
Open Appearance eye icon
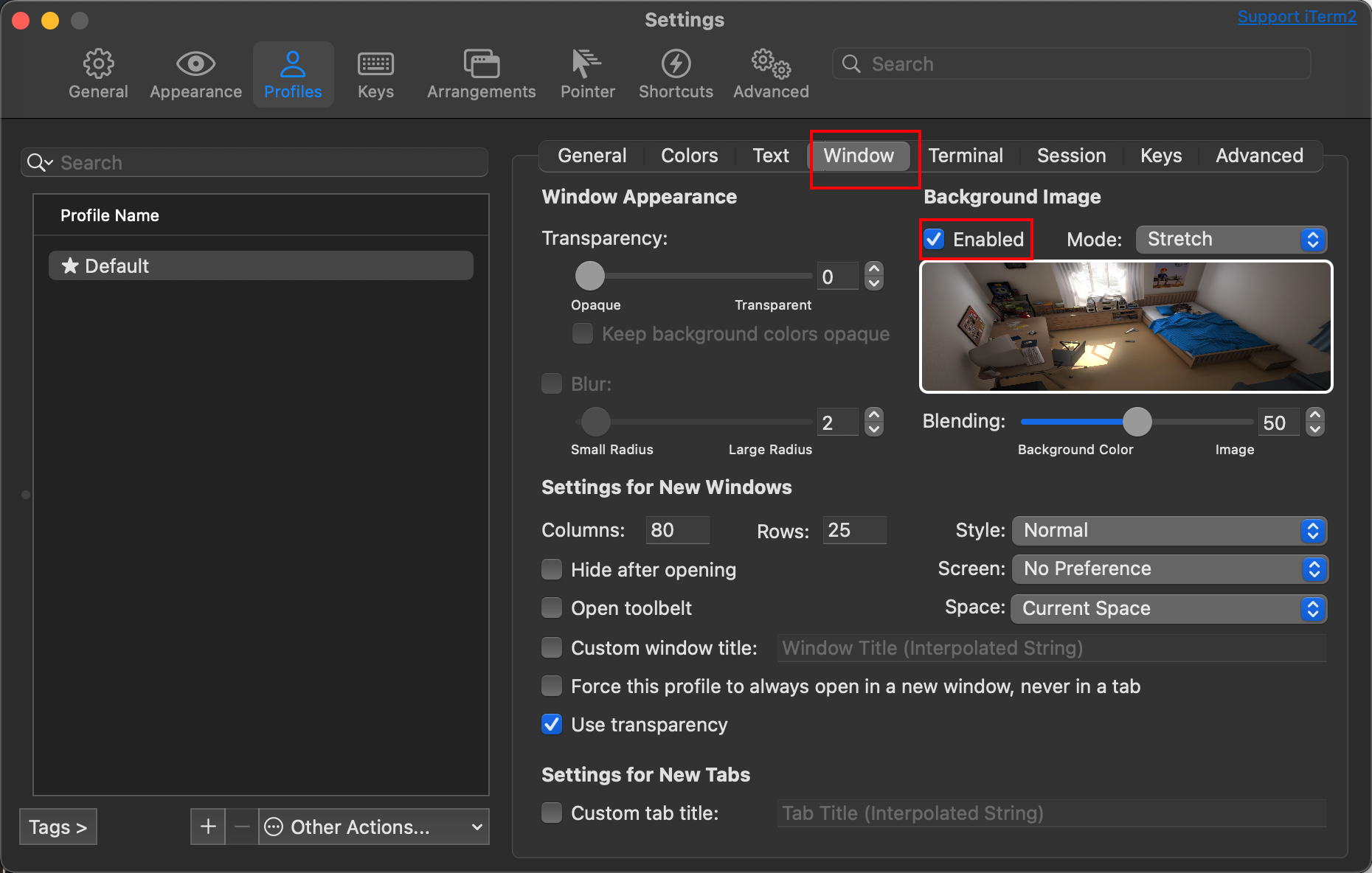tap(195, 65)
